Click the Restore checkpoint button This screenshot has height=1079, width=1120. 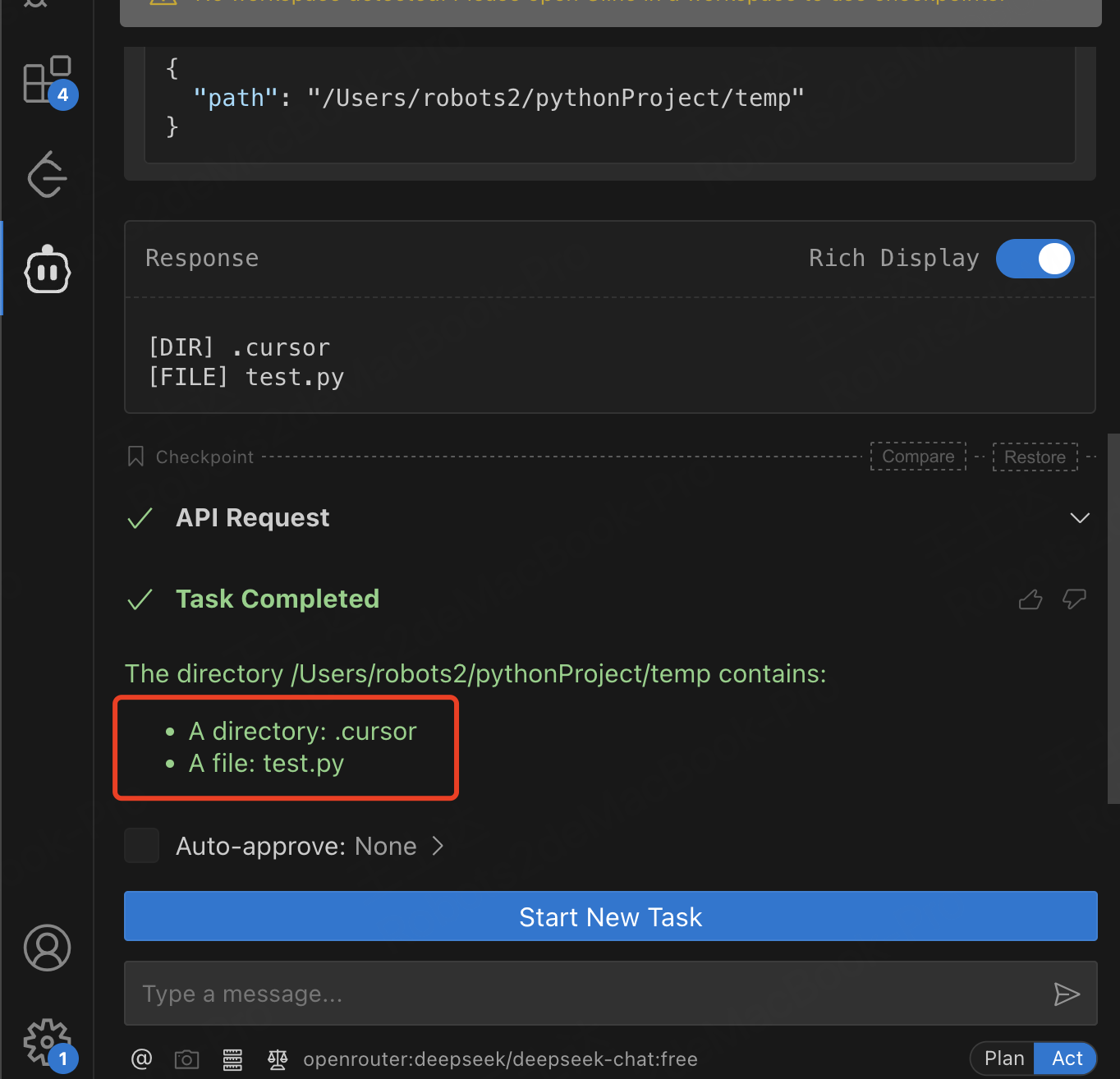point(1035,457)
